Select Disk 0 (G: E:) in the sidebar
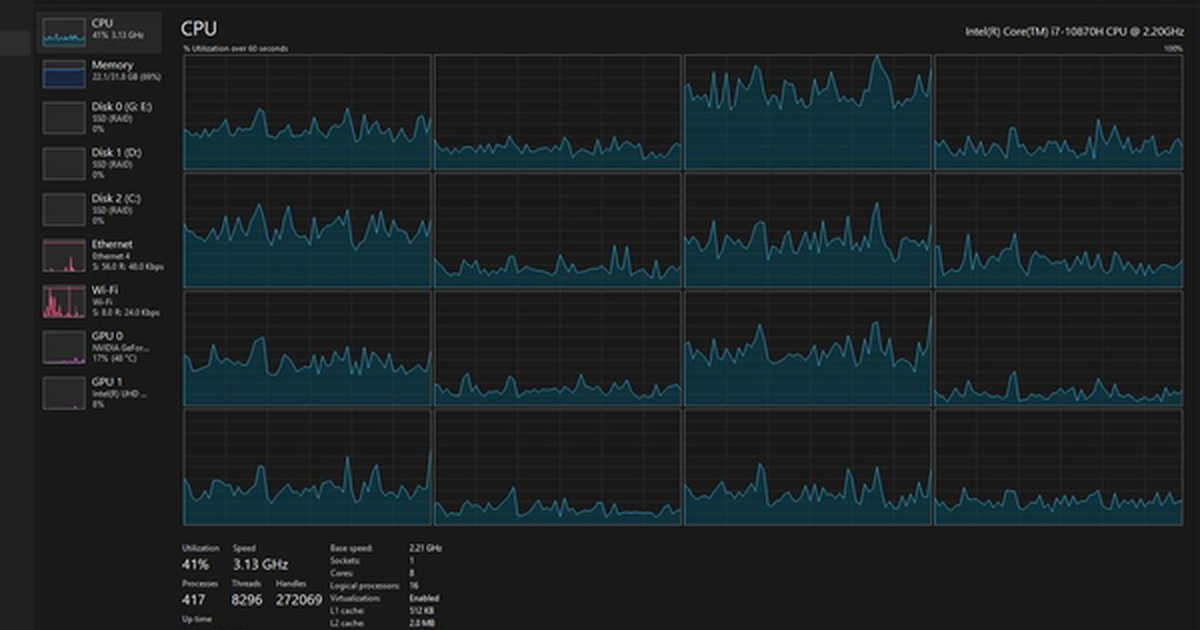1200x630 pixels. pos(99,117)
